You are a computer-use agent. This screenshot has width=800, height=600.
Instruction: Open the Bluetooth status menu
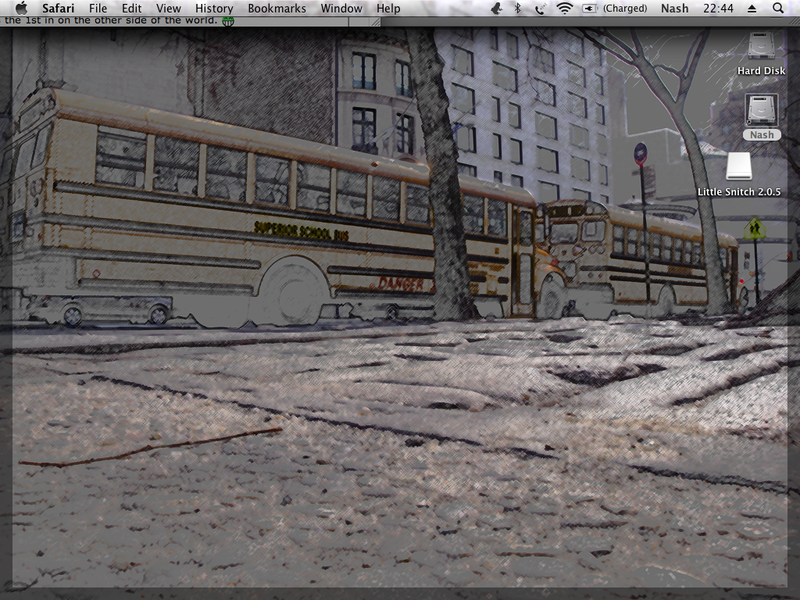[x=517, y=8]
